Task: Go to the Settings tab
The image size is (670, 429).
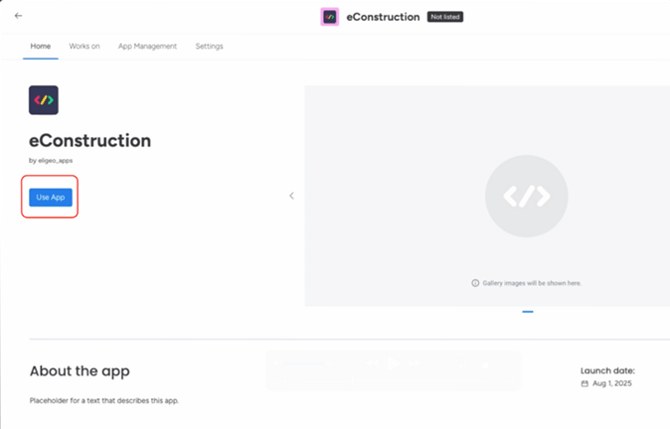Action: [x=209, y=46]
